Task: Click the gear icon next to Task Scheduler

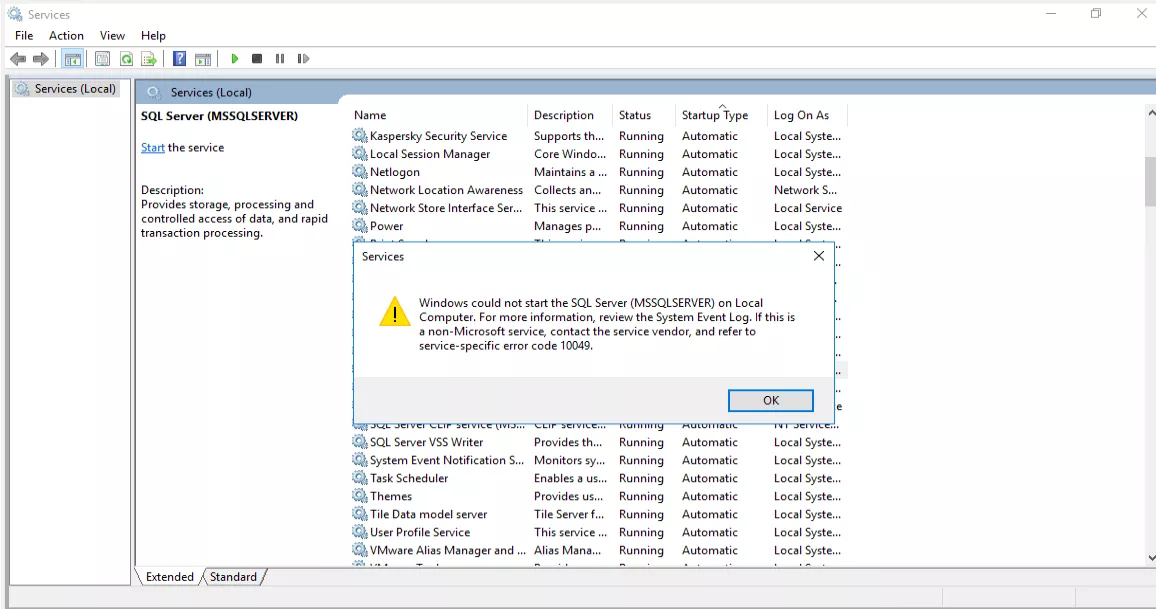Action: tap(360, 478)
